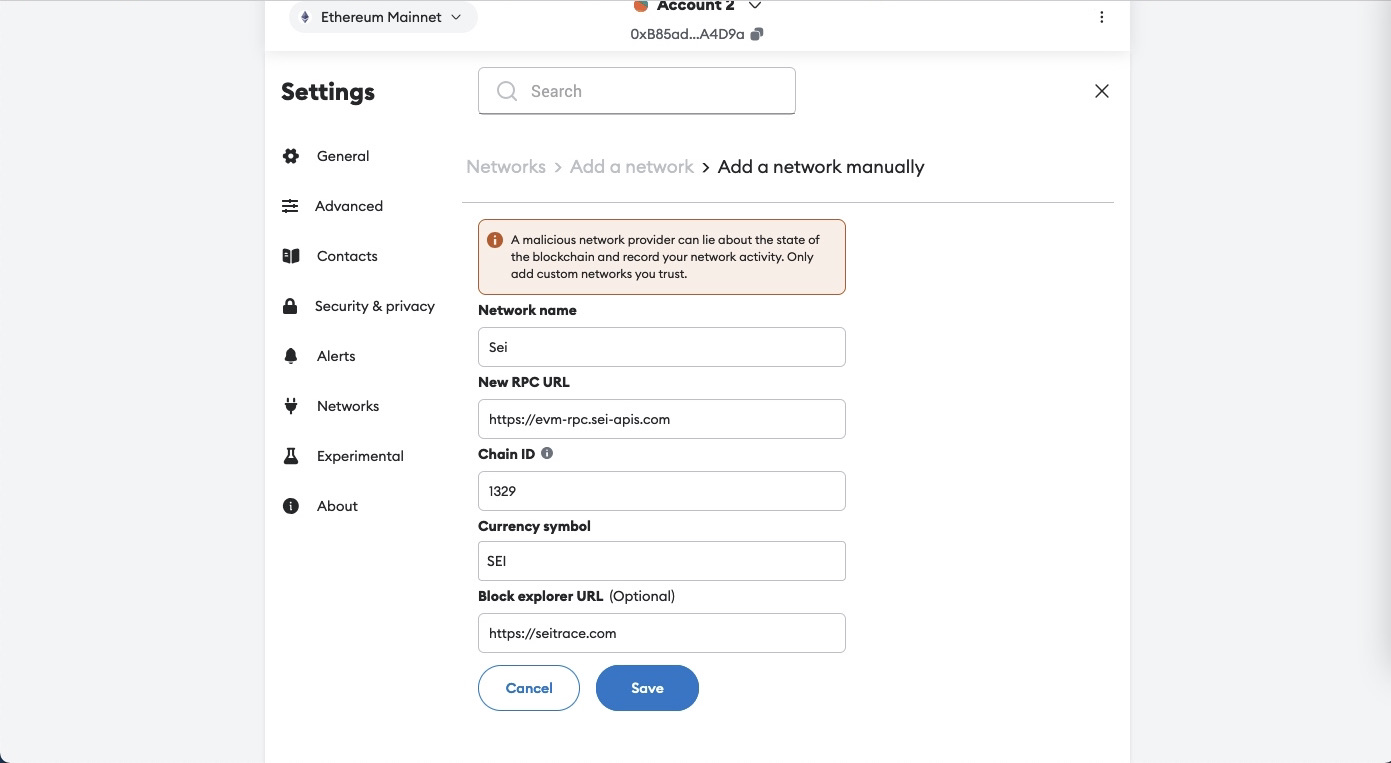Select the General settings gear icon
The image size is (1391, 763).
pyautogui.click(x=290, y=156)
